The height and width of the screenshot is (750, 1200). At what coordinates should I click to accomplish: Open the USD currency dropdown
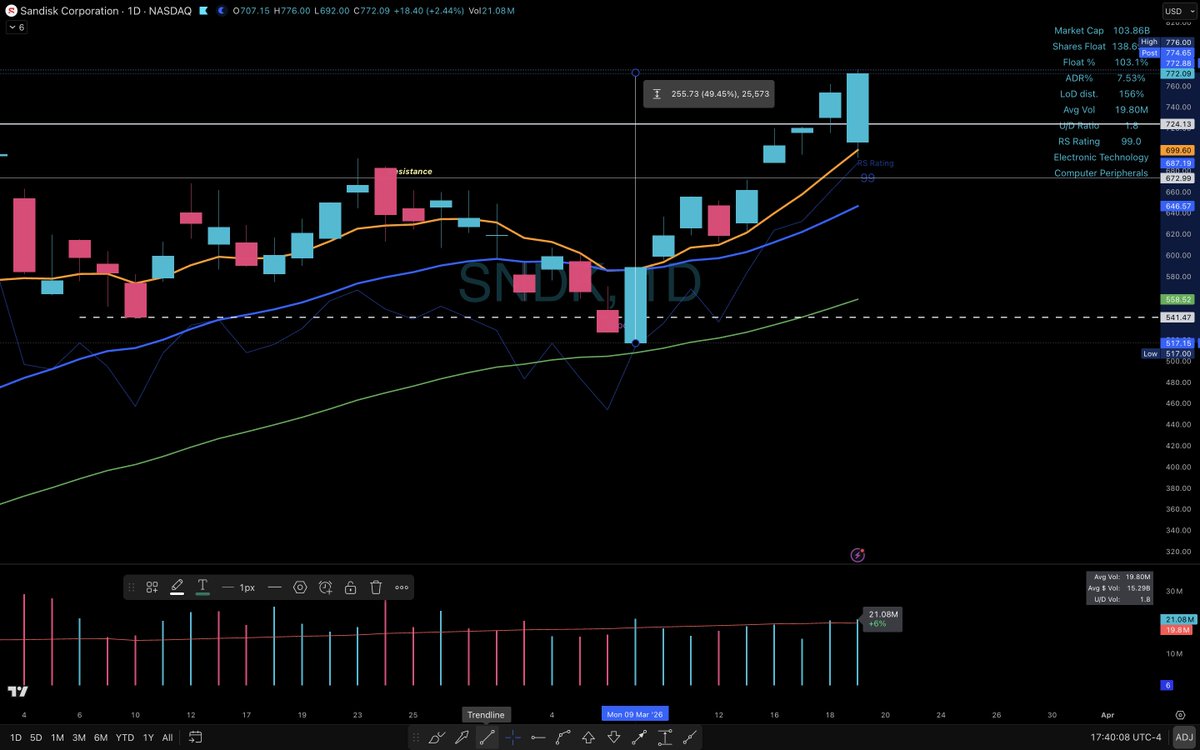tap(1180, 11)
